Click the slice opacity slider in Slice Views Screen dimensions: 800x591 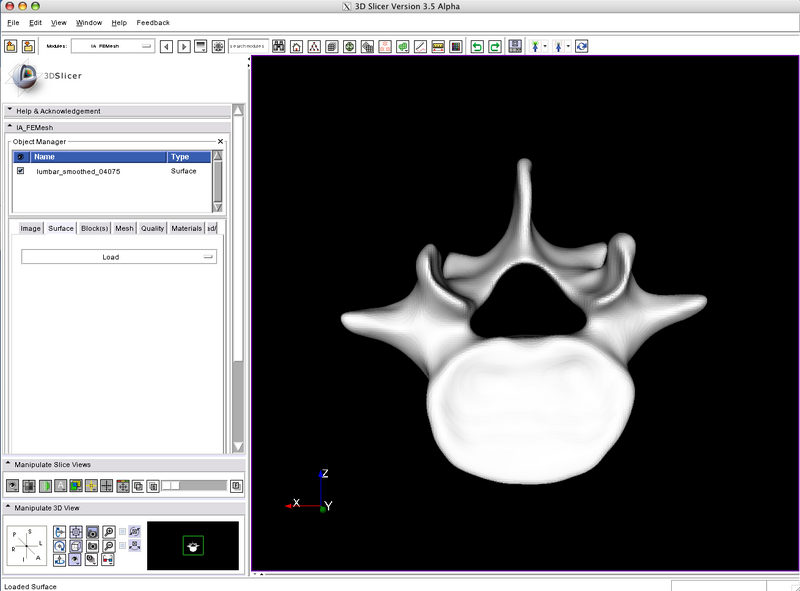pos(193,486)
